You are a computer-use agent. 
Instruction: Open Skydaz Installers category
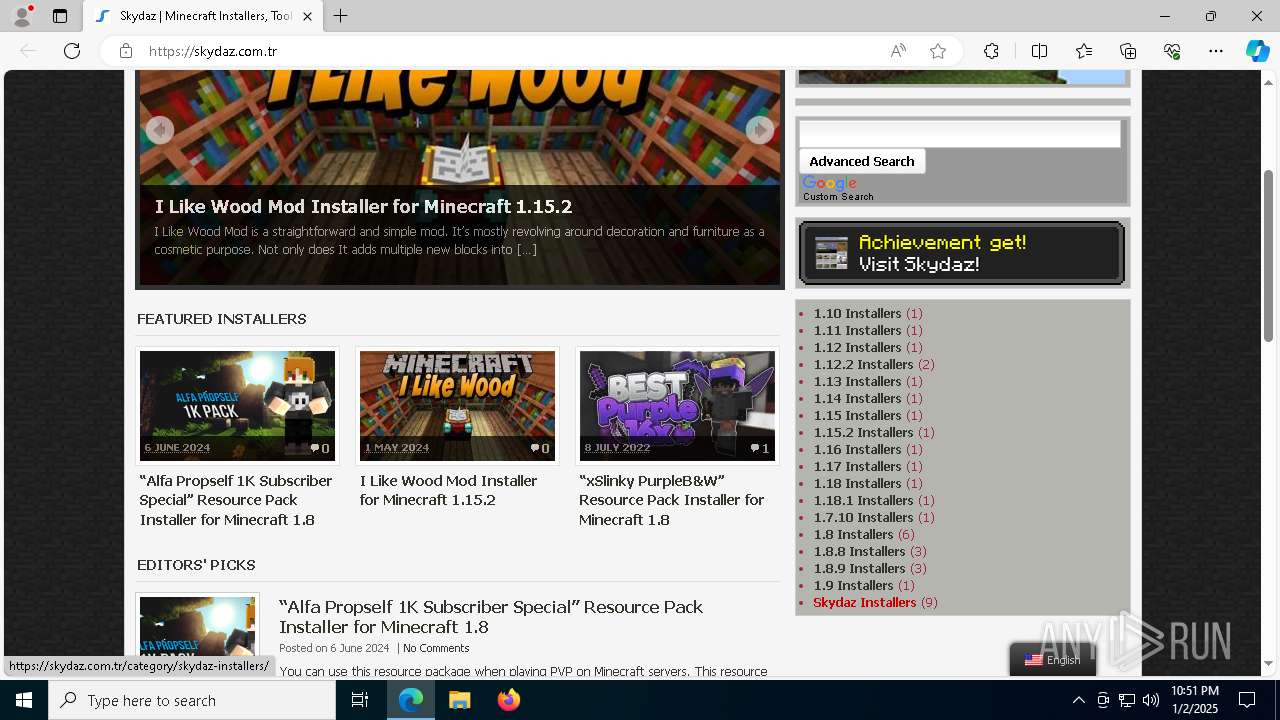864,602
